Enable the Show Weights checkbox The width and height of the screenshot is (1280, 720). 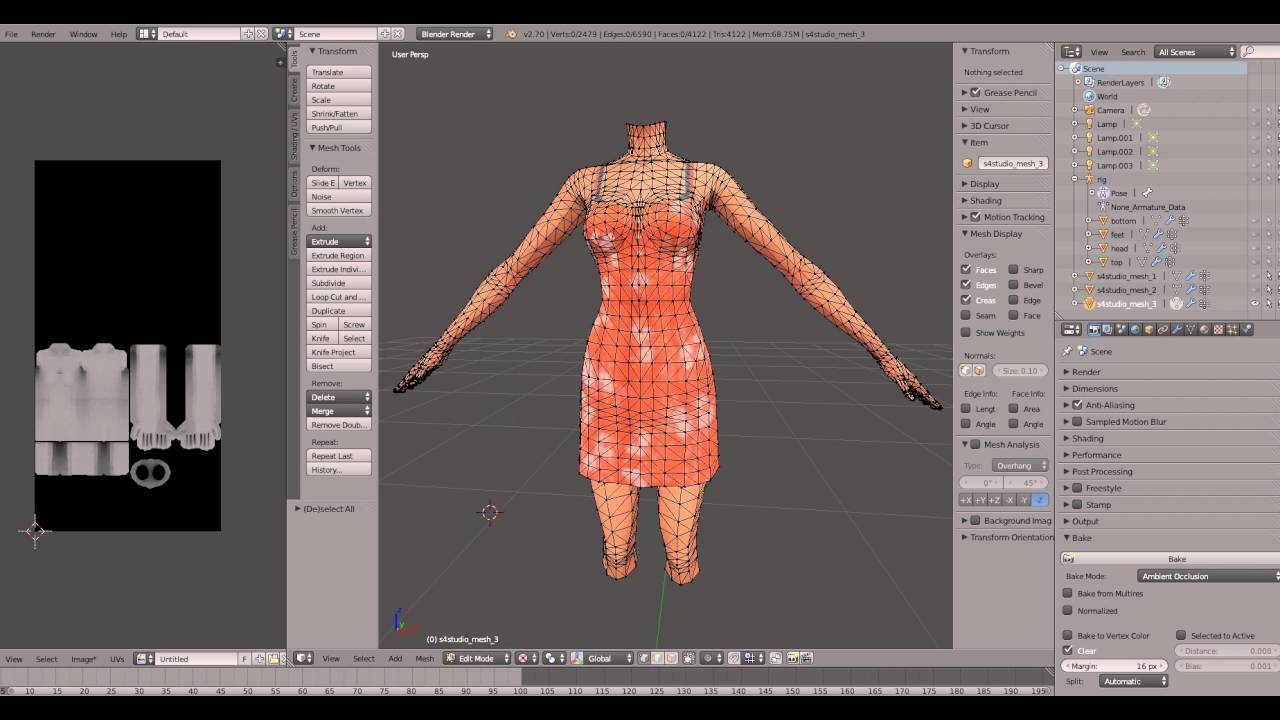[966, 332]
